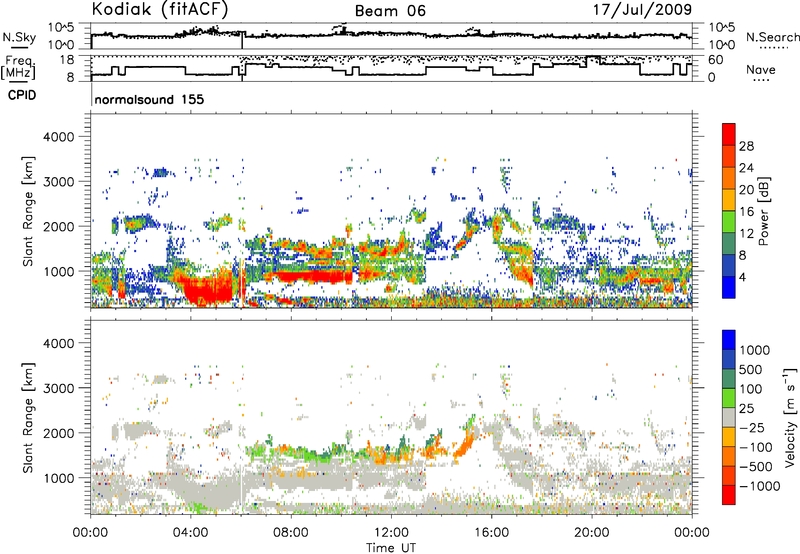This screenshot has height=554, width=800.
Task: Click the -500 label on velocity color bar
Action: point(756,467)
